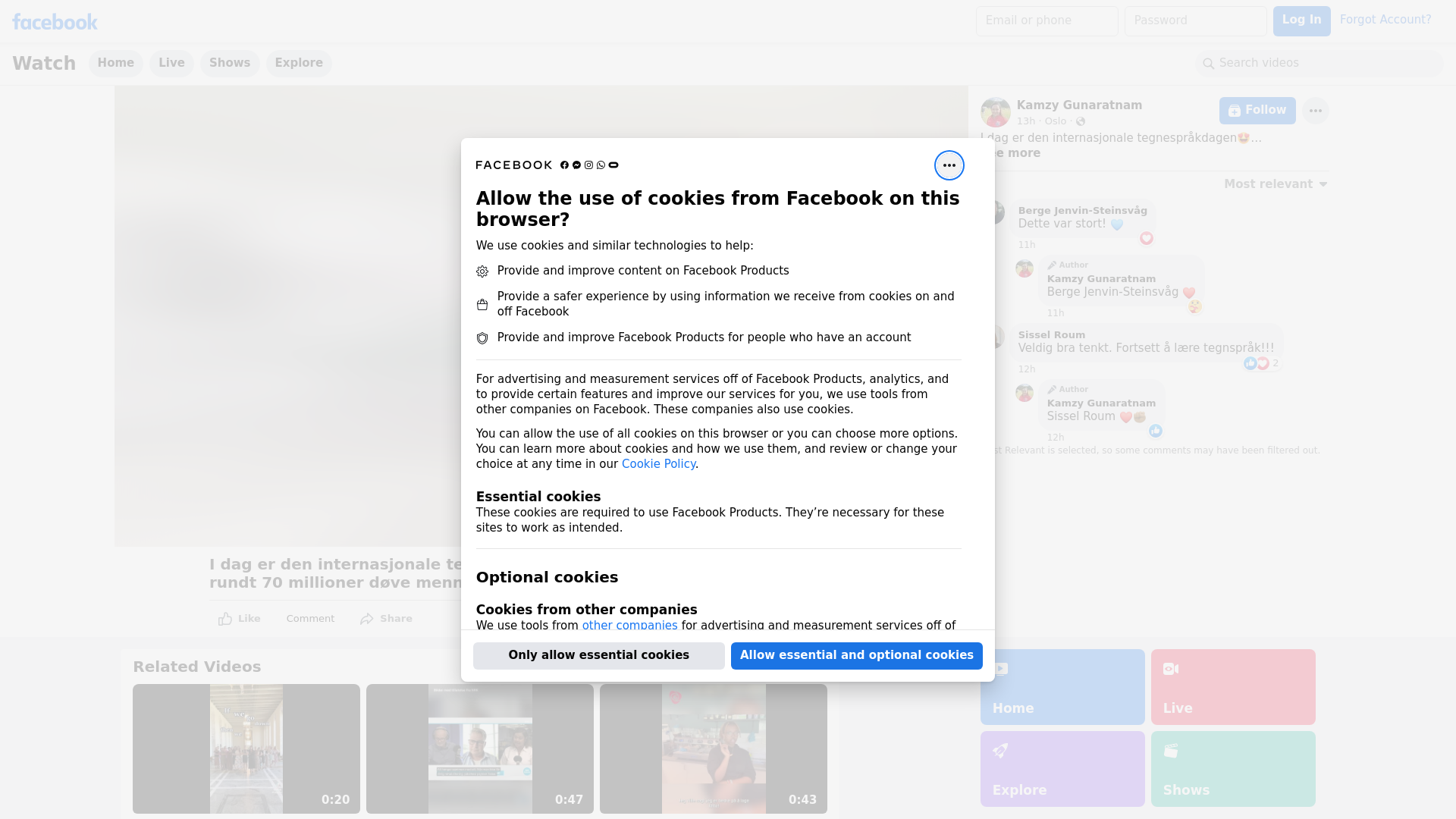Open the Cookie Policy link
The image size is (1456, 819).
[658, 464]
